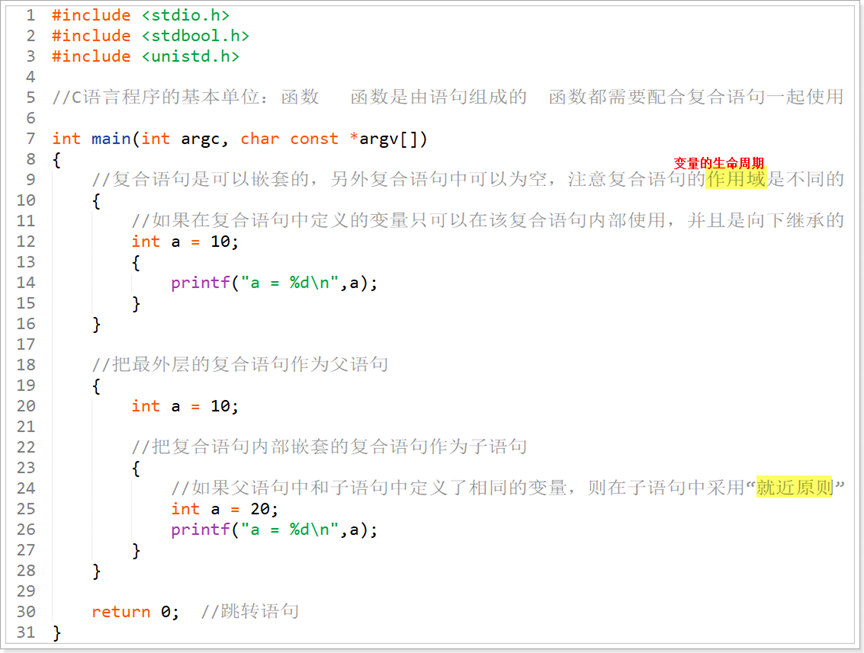Click line number 7 in the gutter
The width and height of the screenshot is (864, 653).
pos(31,138)
